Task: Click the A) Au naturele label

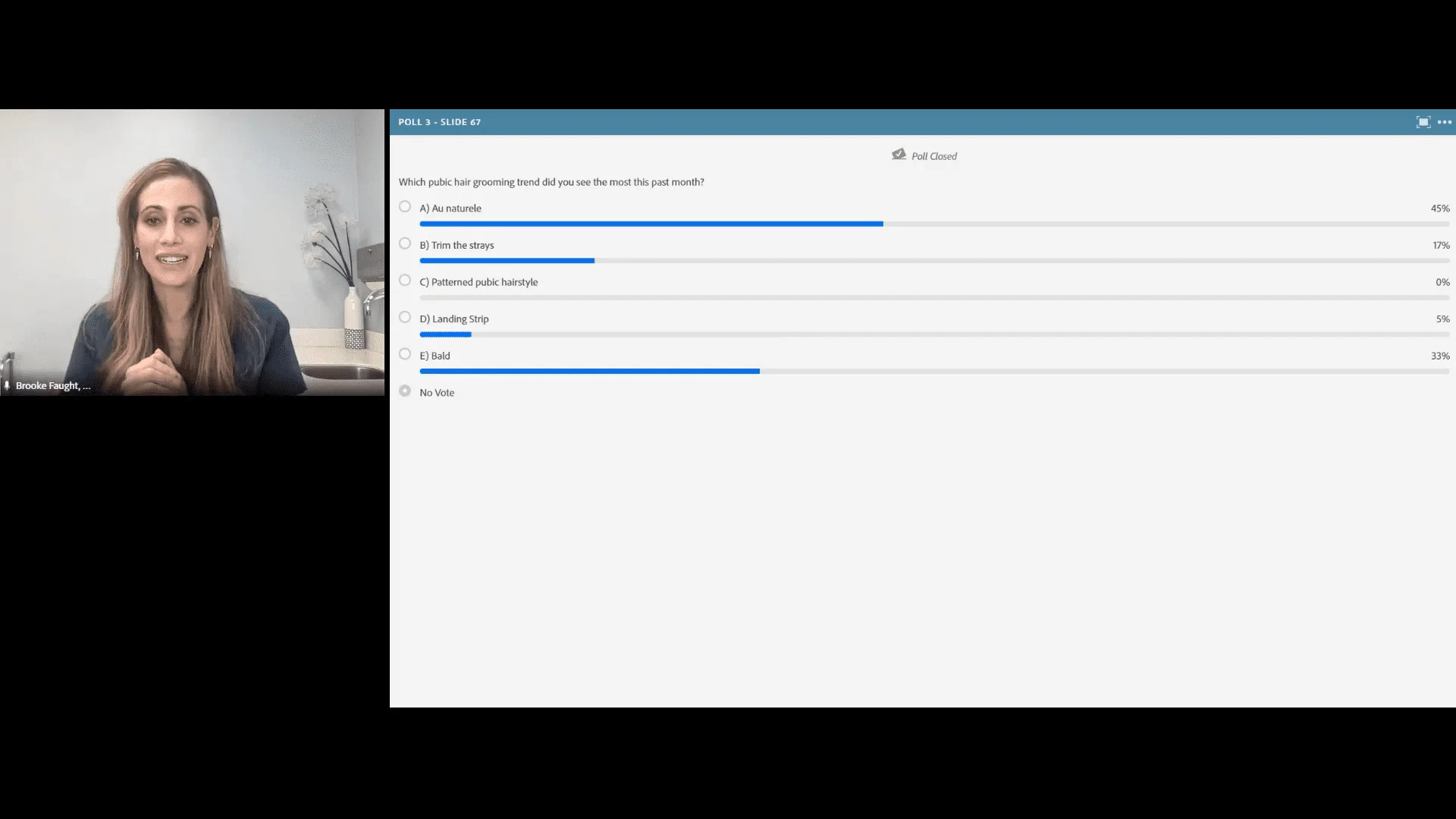Action: coord(450,209)
